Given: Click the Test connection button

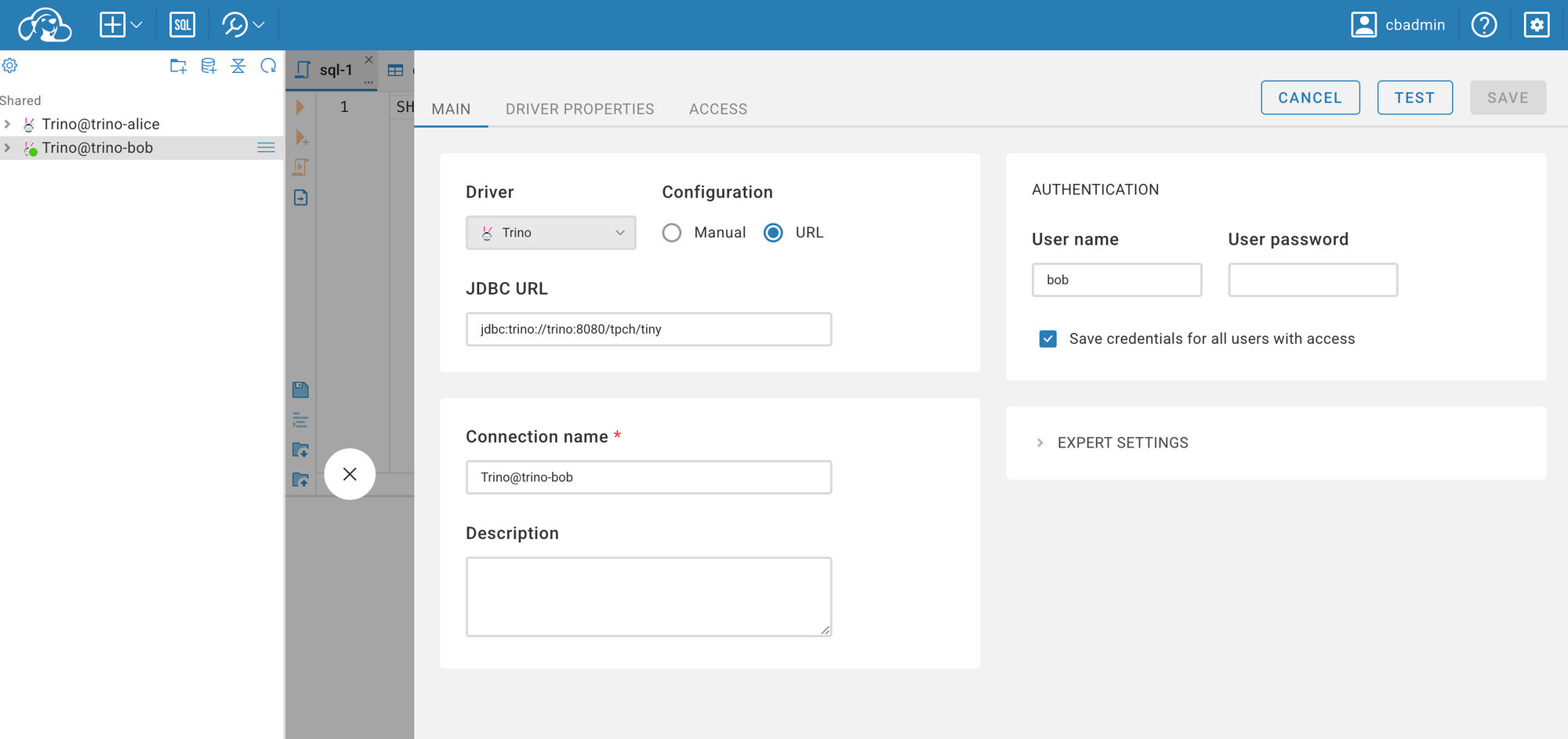Looking at the screenshot, I should [1414, 98].
